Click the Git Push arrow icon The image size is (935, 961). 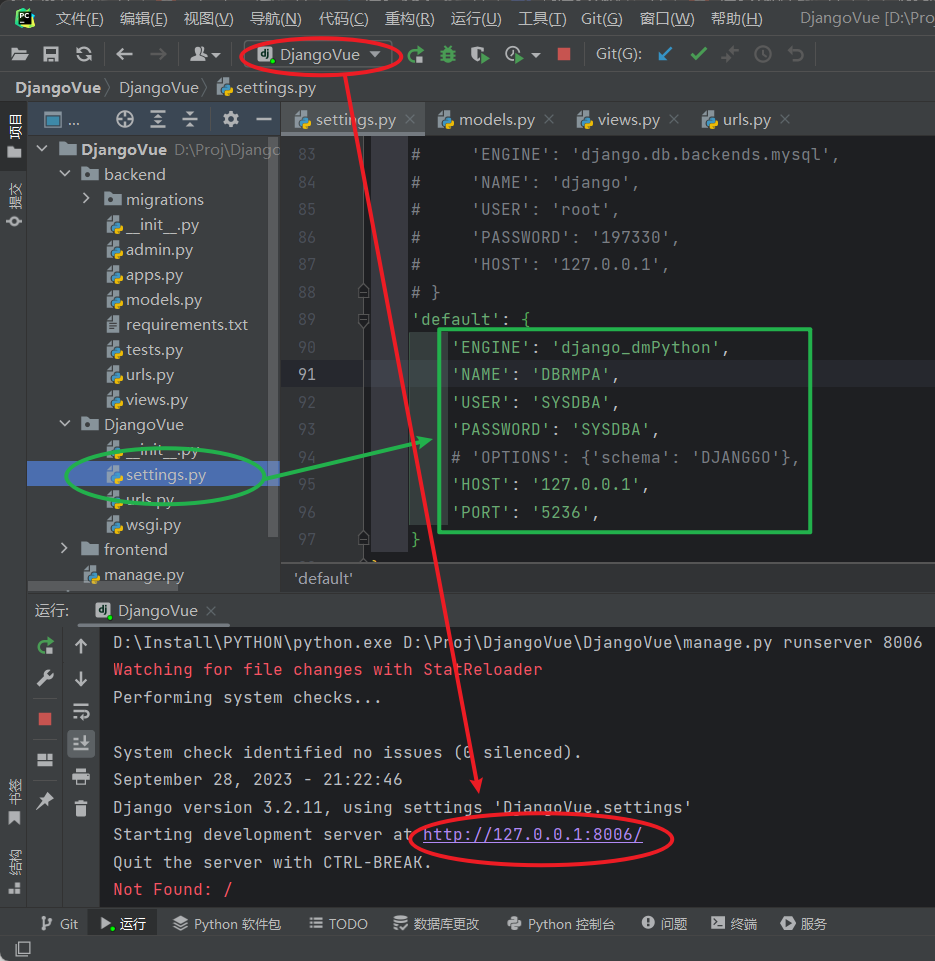[x=730, y=55]
